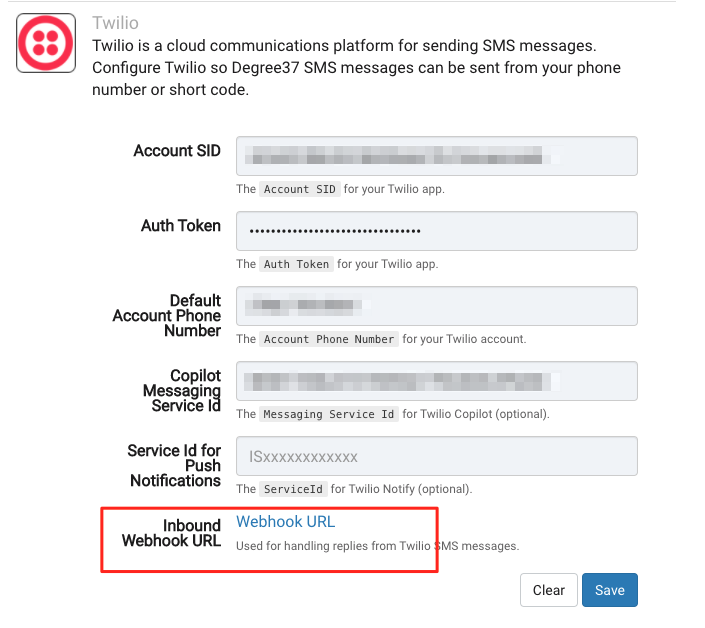Click the Copilot Messaging Service Id field
Viewport: 705px width, 628px height.
437,381
